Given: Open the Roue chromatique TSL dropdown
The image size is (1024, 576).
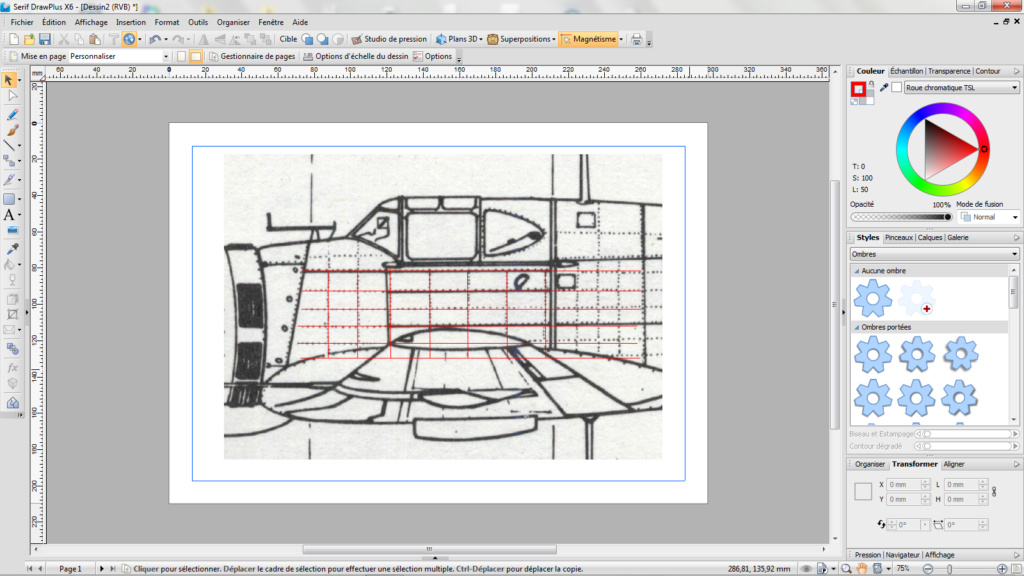Looking at the screenshot, I should [x=961, y=88].
